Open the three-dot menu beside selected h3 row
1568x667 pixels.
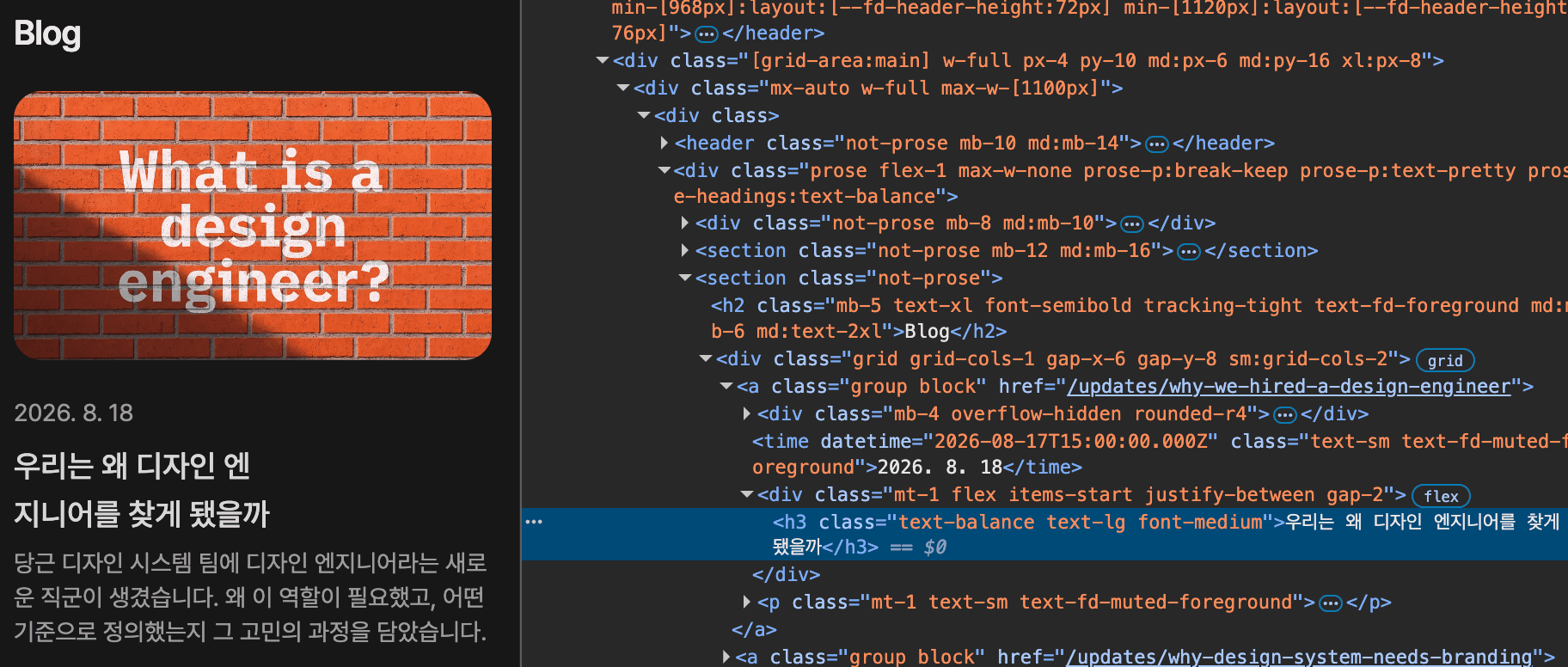coord(534,522)
